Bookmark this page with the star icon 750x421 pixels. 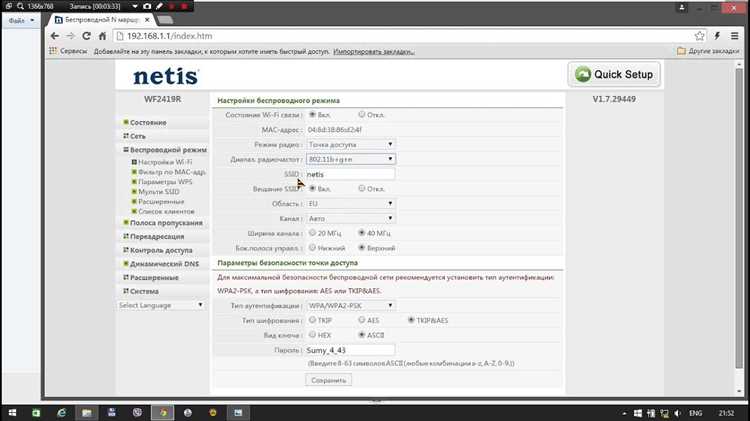(699, 36)
